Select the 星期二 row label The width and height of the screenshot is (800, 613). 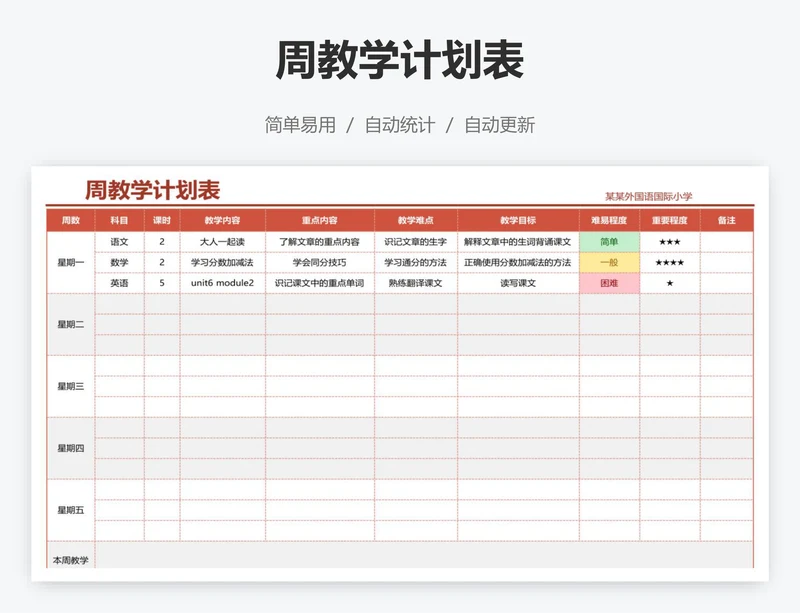(x=71, y=325)
